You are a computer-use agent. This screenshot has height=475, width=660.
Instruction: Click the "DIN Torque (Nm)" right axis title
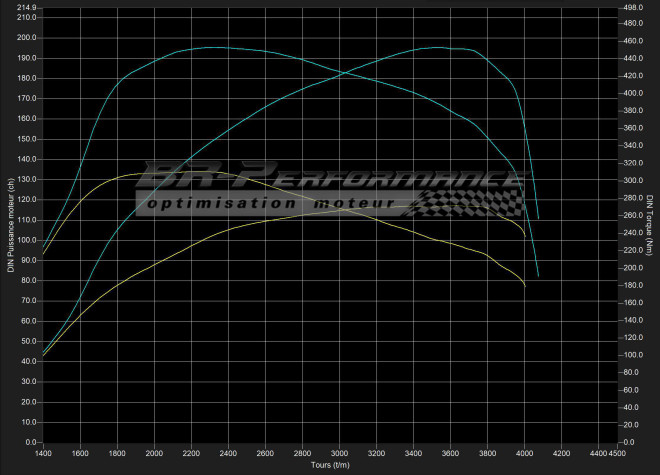pos(651,224)
